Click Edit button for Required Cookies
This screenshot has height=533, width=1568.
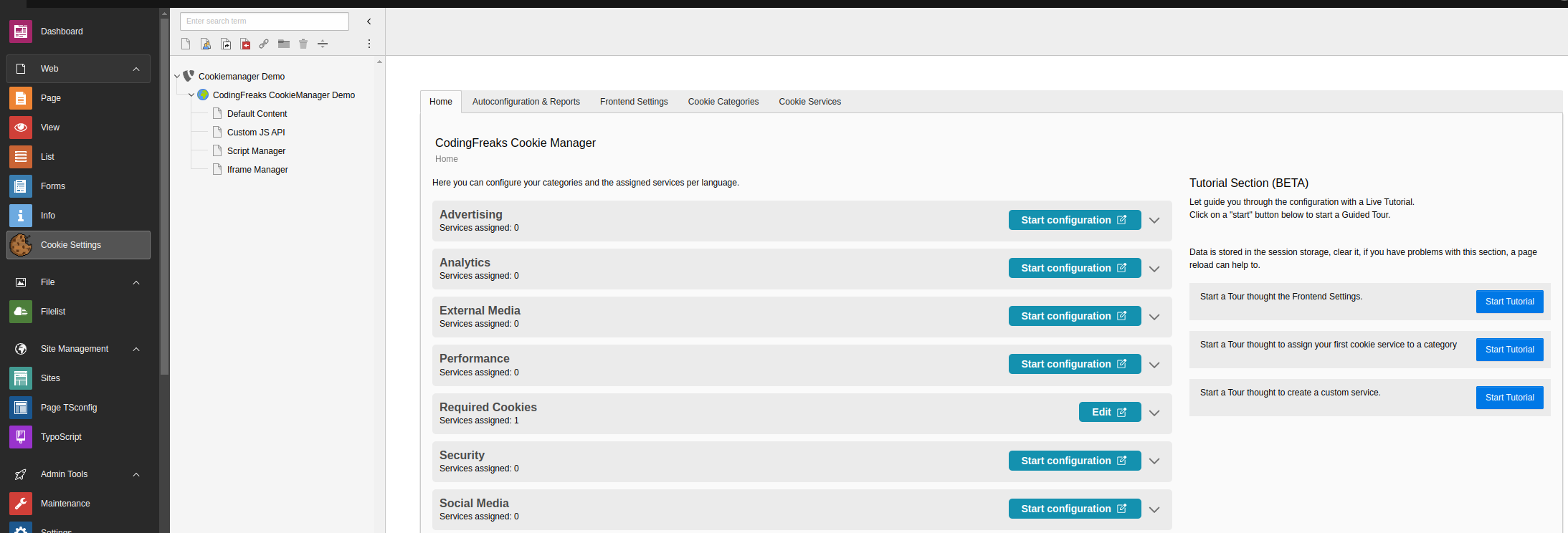pos(1109,412)
